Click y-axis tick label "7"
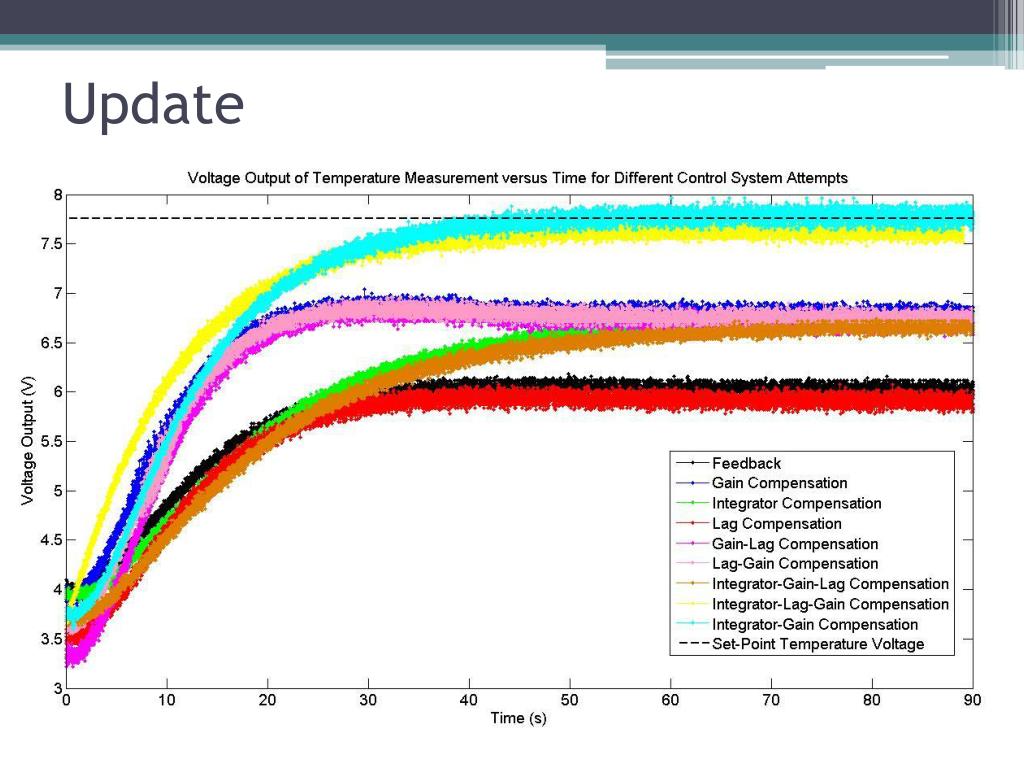 58,293
